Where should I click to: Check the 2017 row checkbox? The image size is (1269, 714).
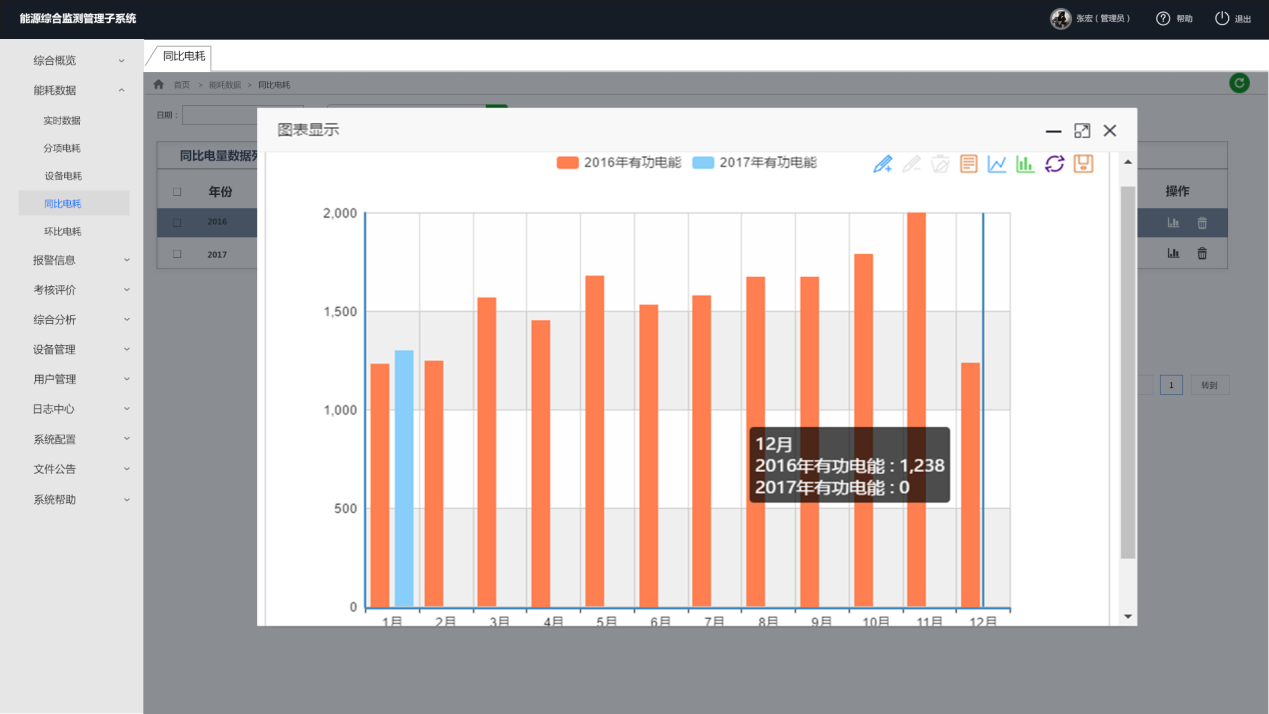coord(177,254)
